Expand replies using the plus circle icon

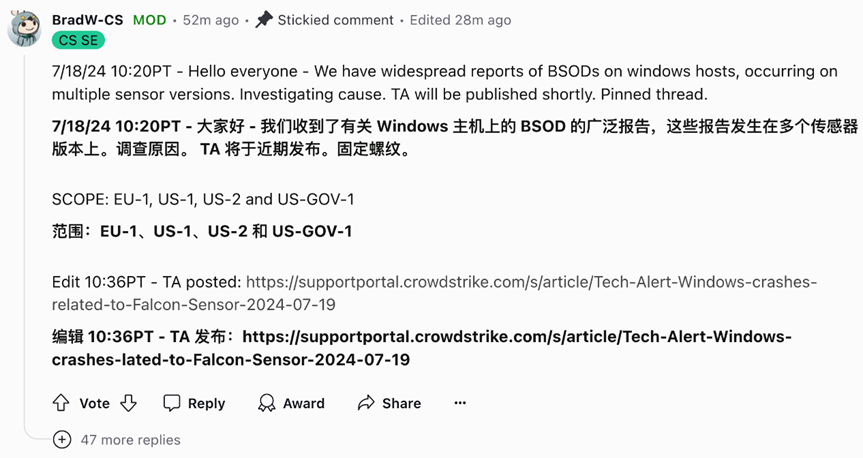coord(62,439)
